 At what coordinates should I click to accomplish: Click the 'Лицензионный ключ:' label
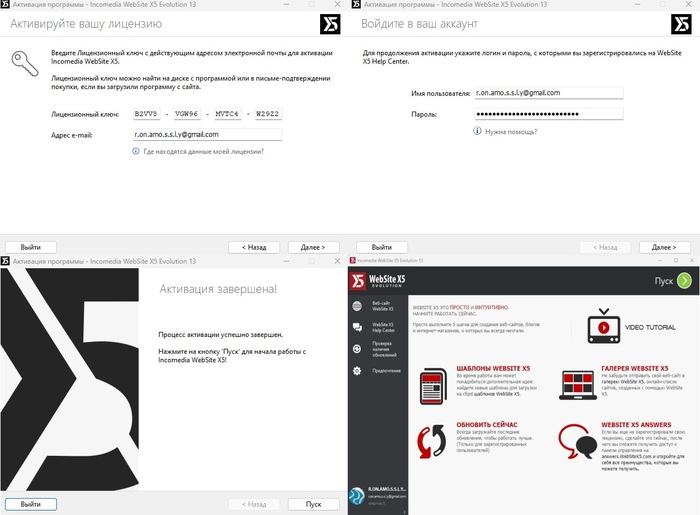click(85, 115)
